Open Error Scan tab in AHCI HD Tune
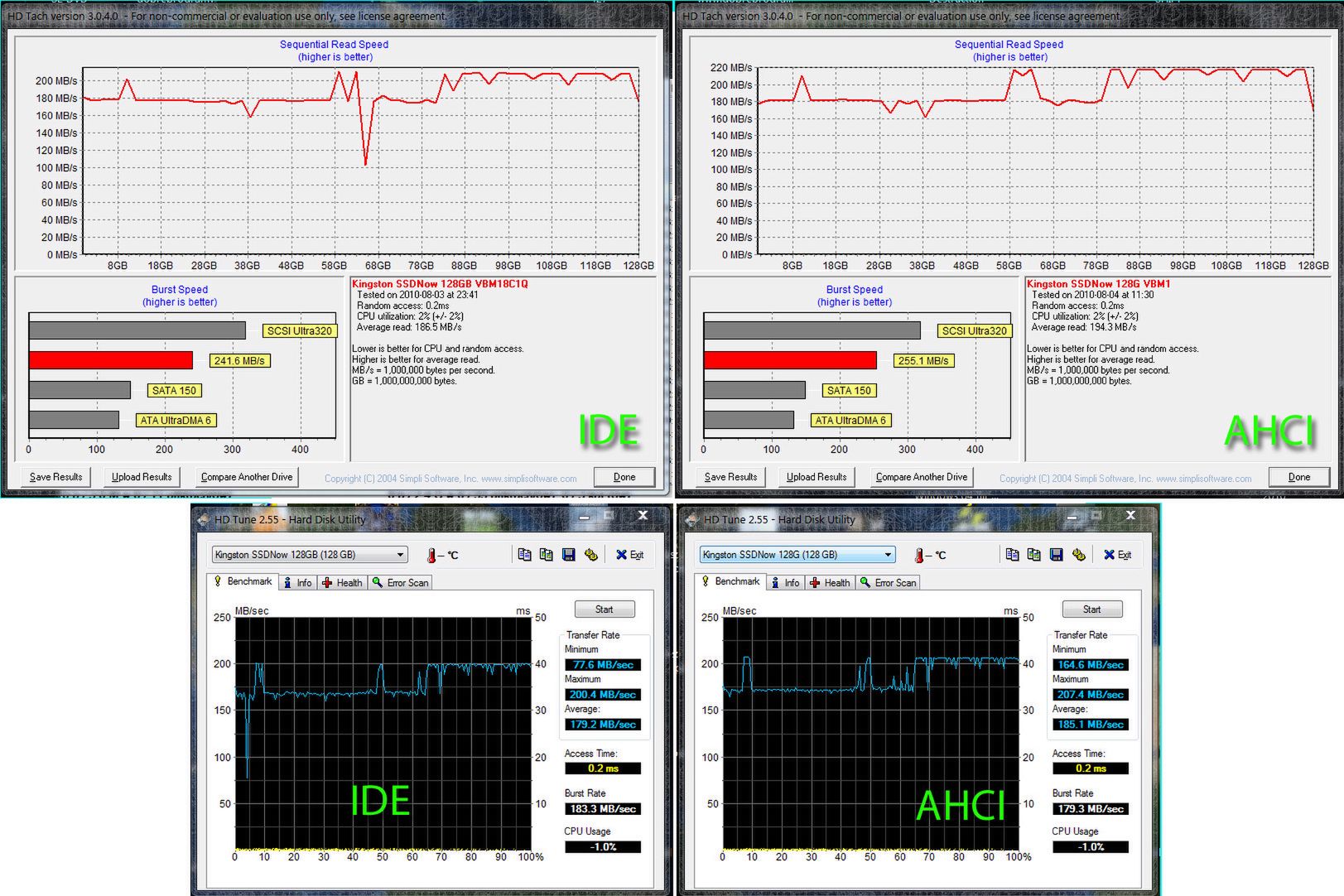This screenshot has width=1344, height=896. 889,583
